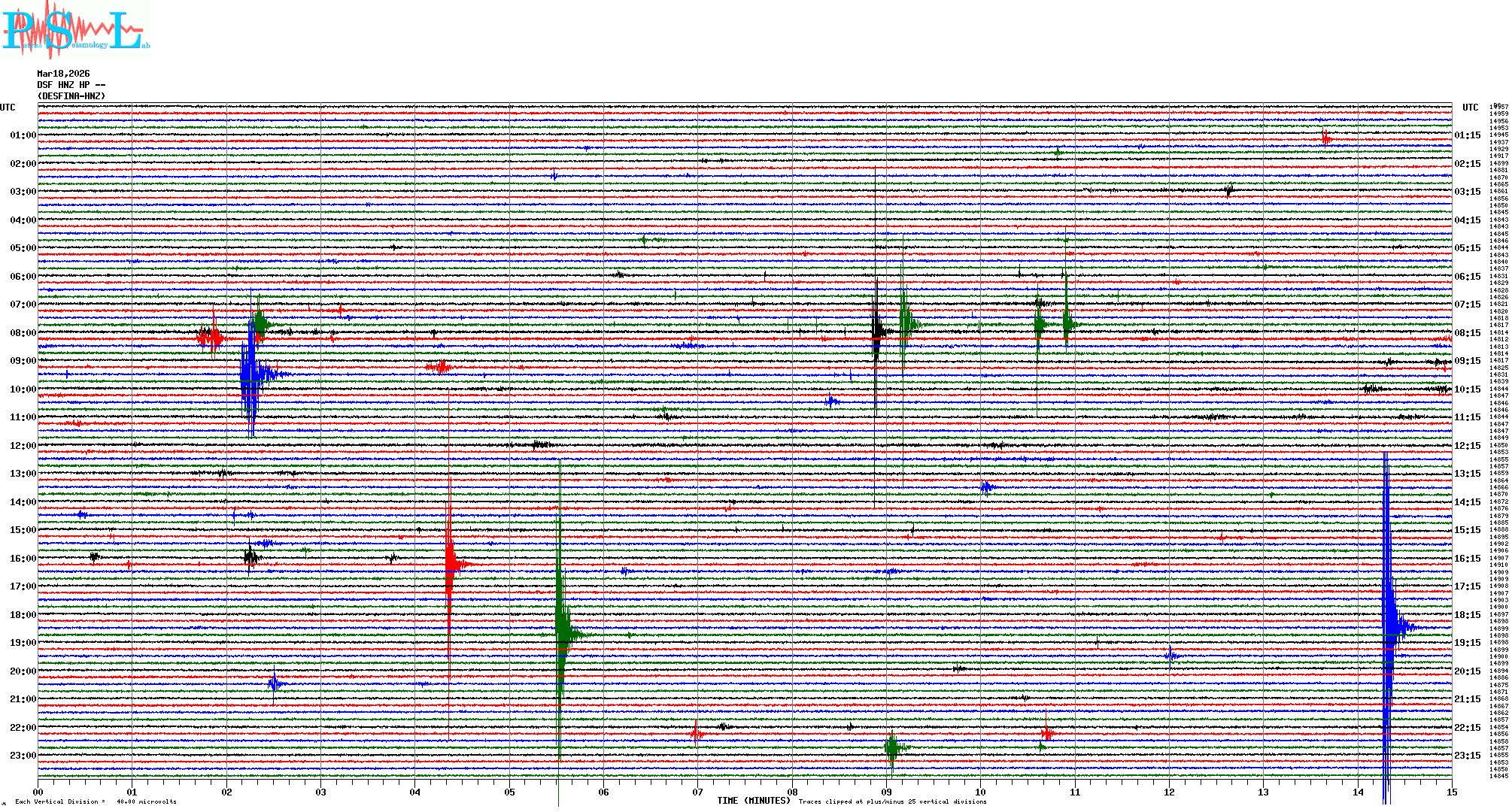Image resolution: width=1512 pixels, height=812 pixels.
Task: Select the 08:00 hour label on left axis
Action: (x=23, y=333)
